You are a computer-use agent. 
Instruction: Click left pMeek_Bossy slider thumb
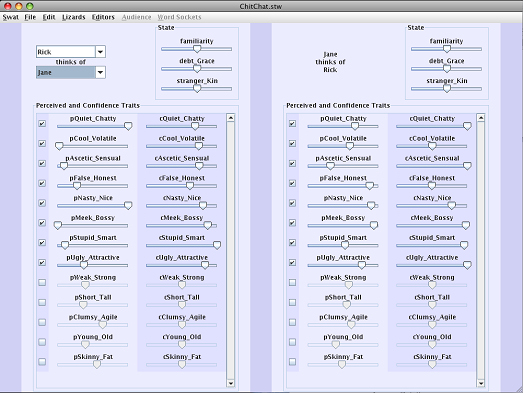coord(58,226)
